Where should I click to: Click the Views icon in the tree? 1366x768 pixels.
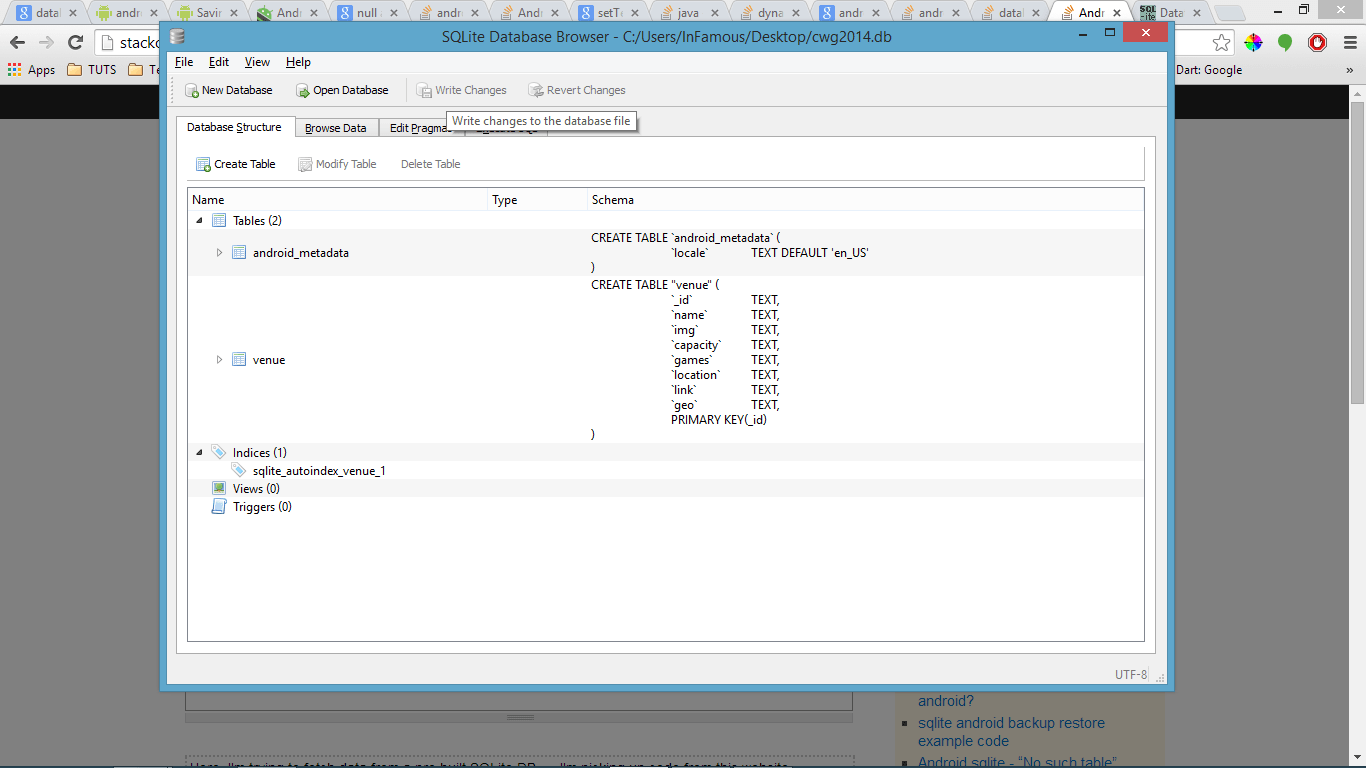click(218, 488)
